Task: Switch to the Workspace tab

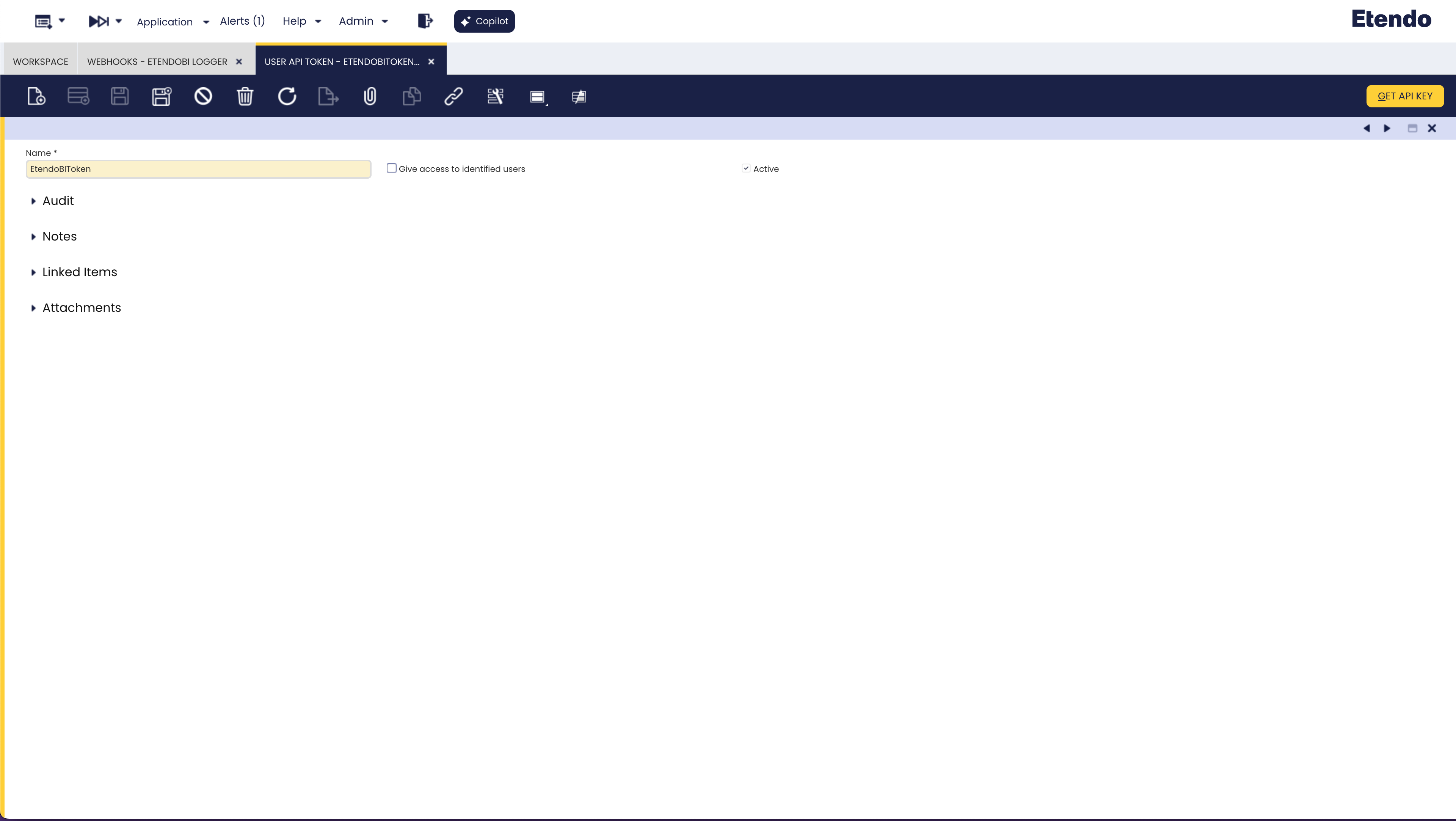Action: point(41,61)
